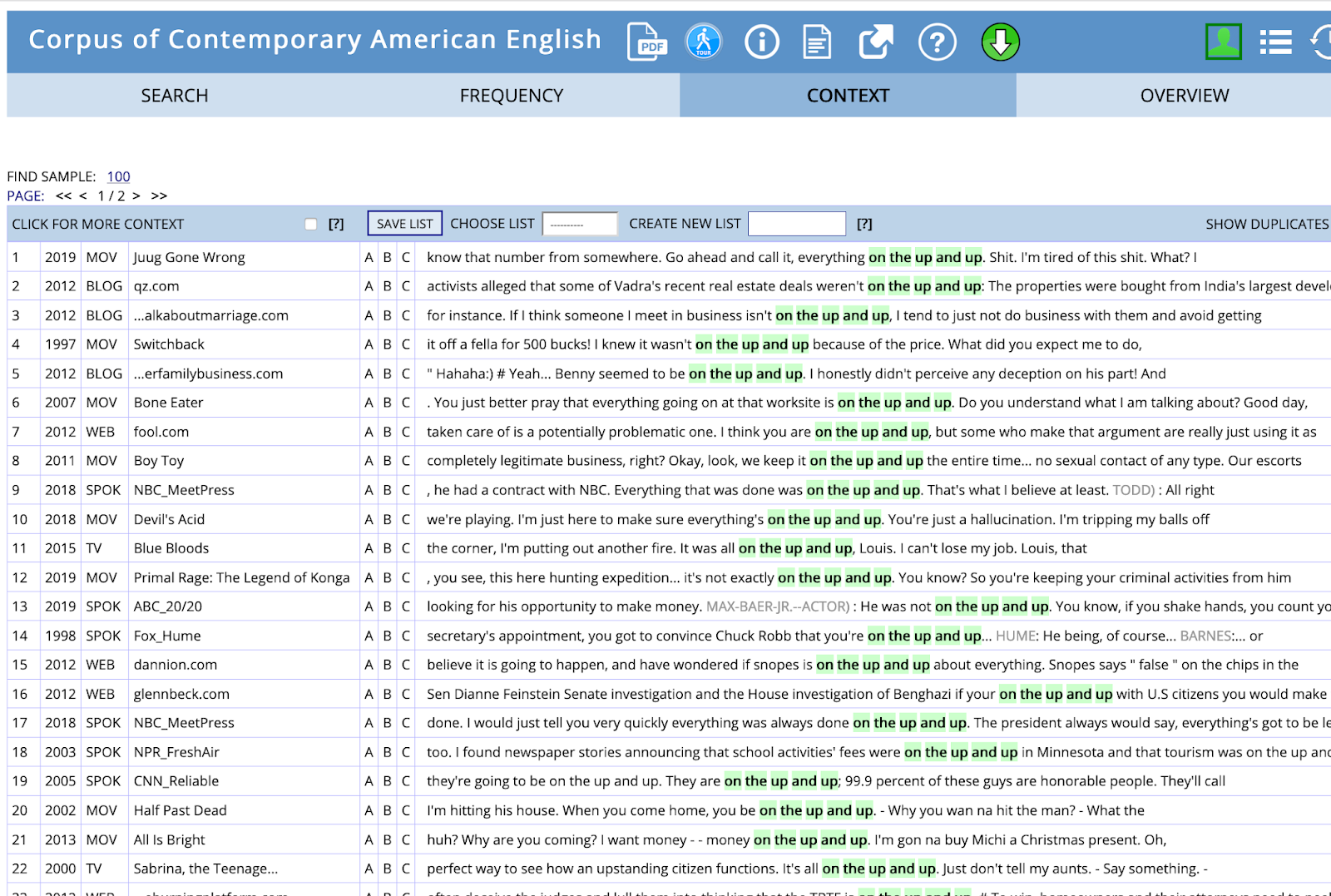The width and height of the screenshot is (1331, 896).
Task: Open the CHOOSE LIST dropdown
Action: coord(580,224)
